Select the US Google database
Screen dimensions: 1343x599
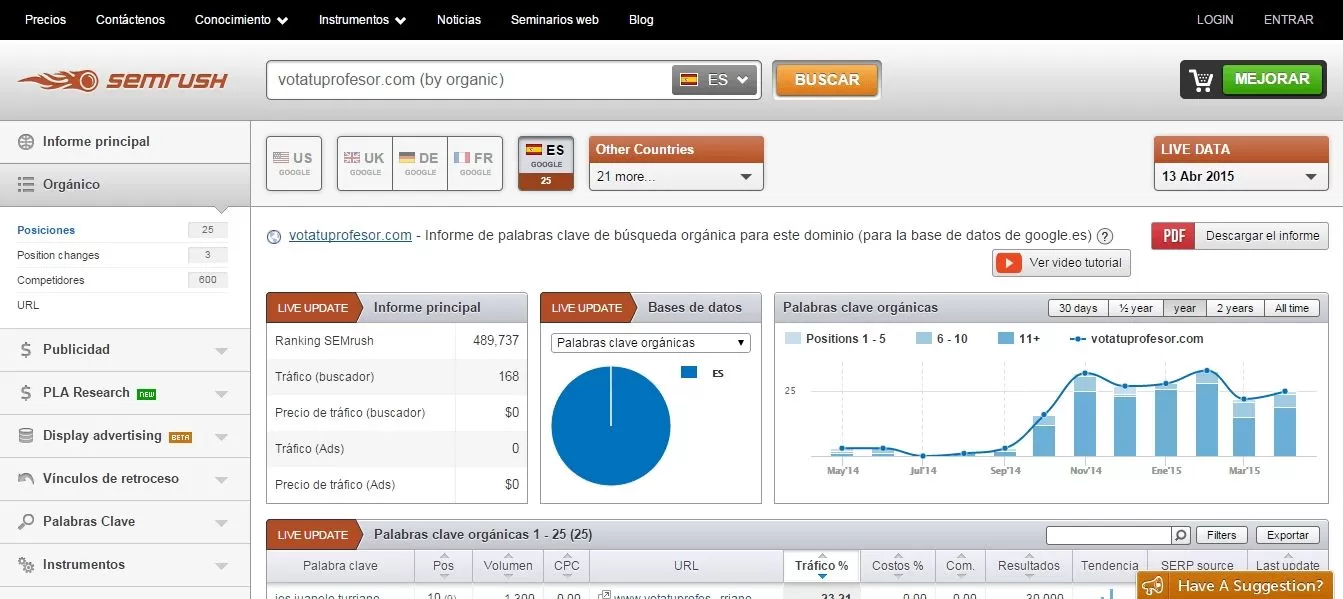point(293,163)
